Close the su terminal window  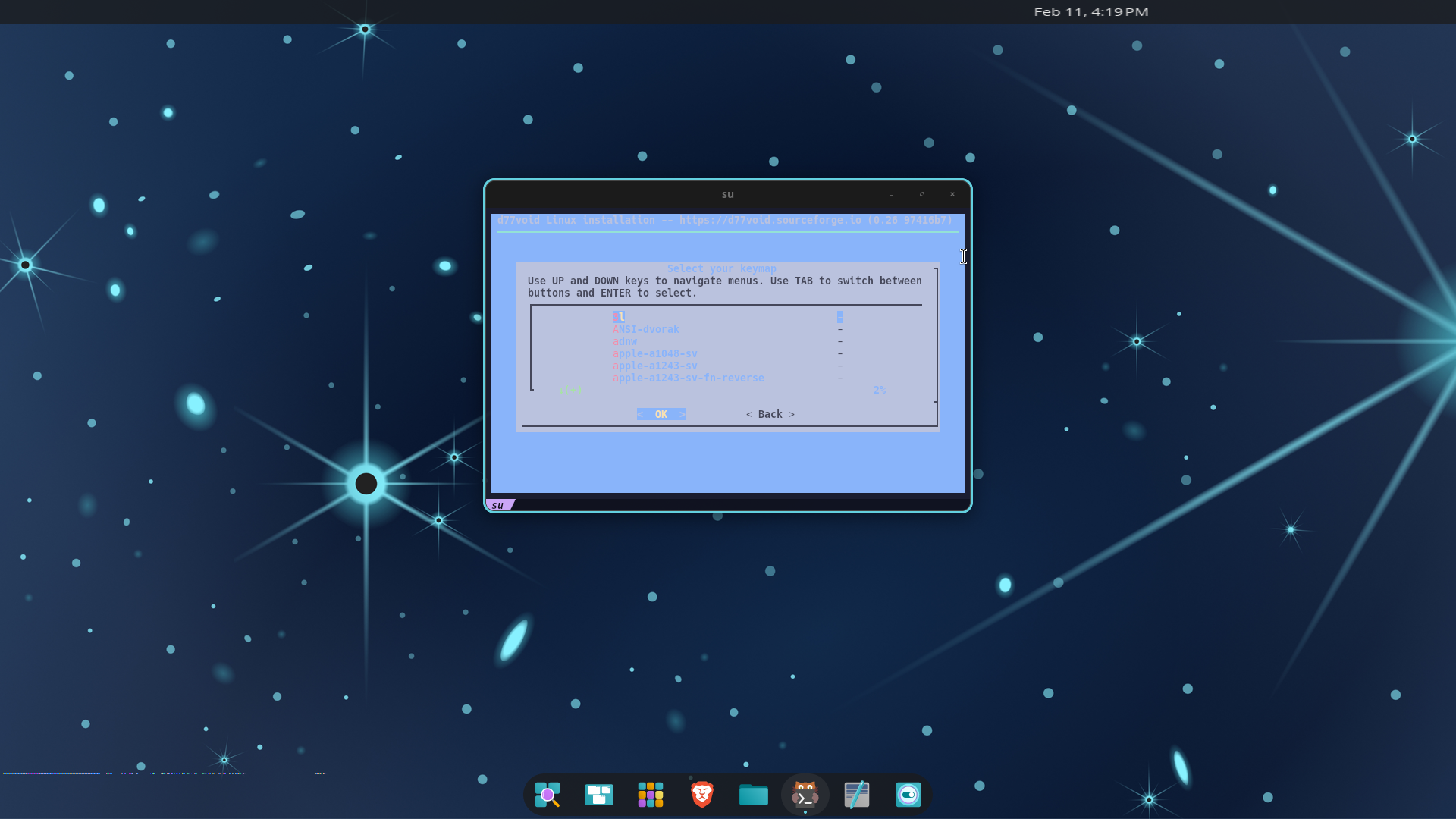(952, 195)
